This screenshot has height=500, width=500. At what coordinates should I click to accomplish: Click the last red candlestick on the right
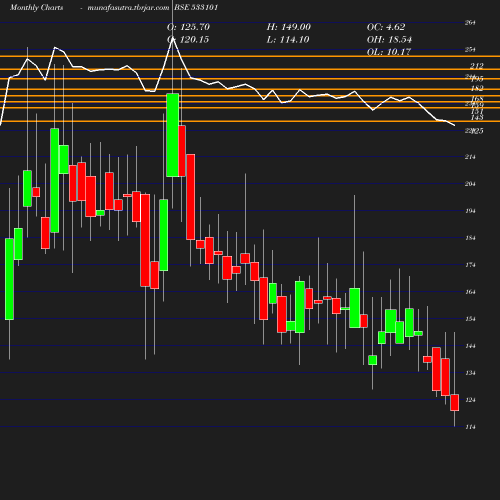tap(455, 403)
